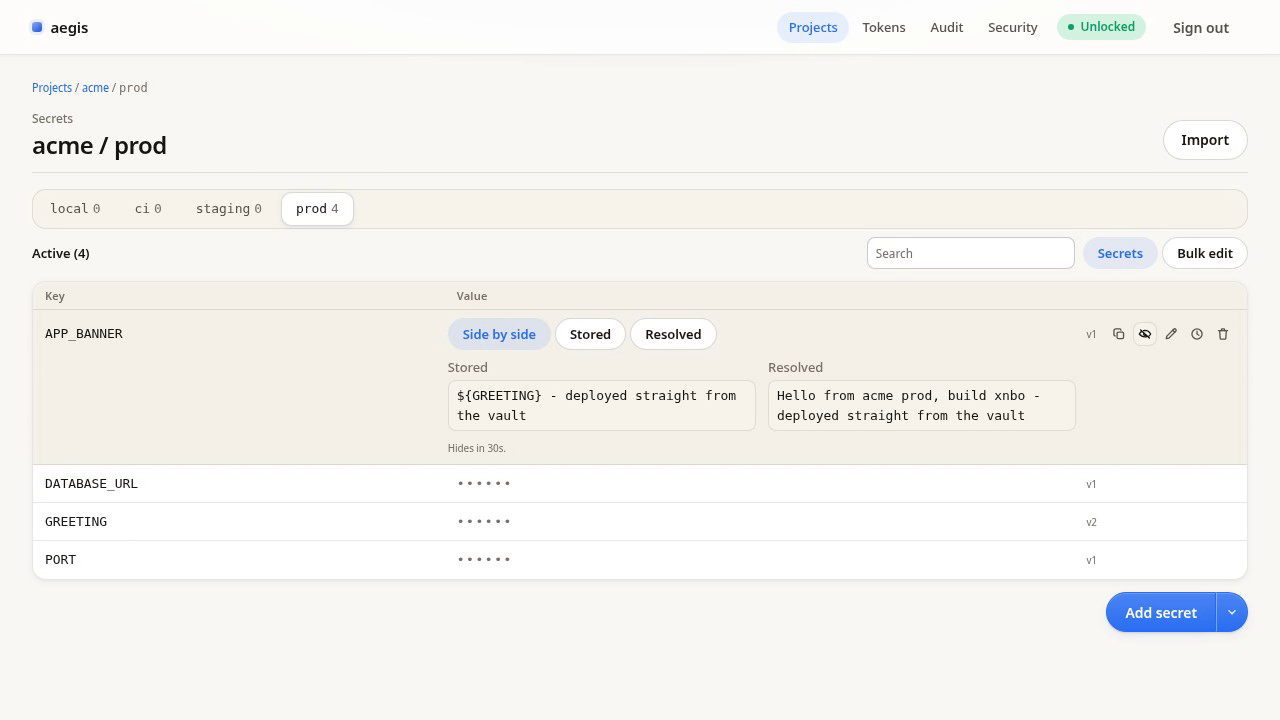Click the Key column header

coord(55,296)
